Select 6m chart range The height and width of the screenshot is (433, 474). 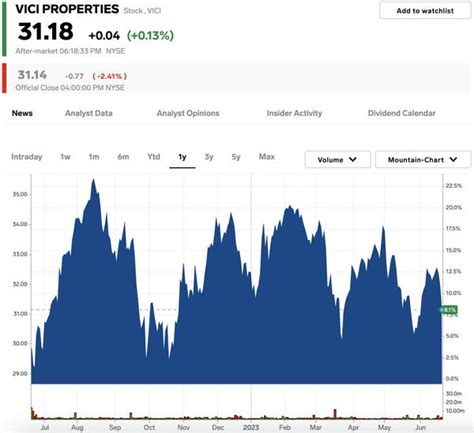pos(123,157)
